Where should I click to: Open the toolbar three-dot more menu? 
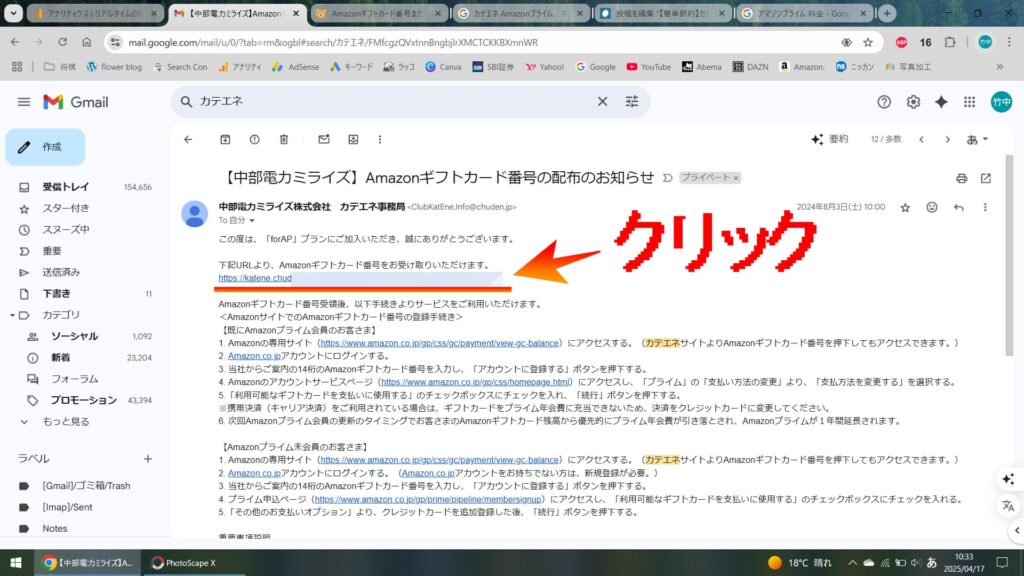coord(380,139)
